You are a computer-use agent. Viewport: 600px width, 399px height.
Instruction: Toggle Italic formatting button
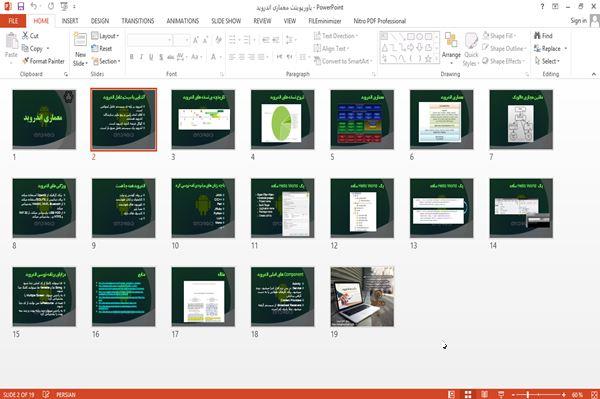(142, 57)
